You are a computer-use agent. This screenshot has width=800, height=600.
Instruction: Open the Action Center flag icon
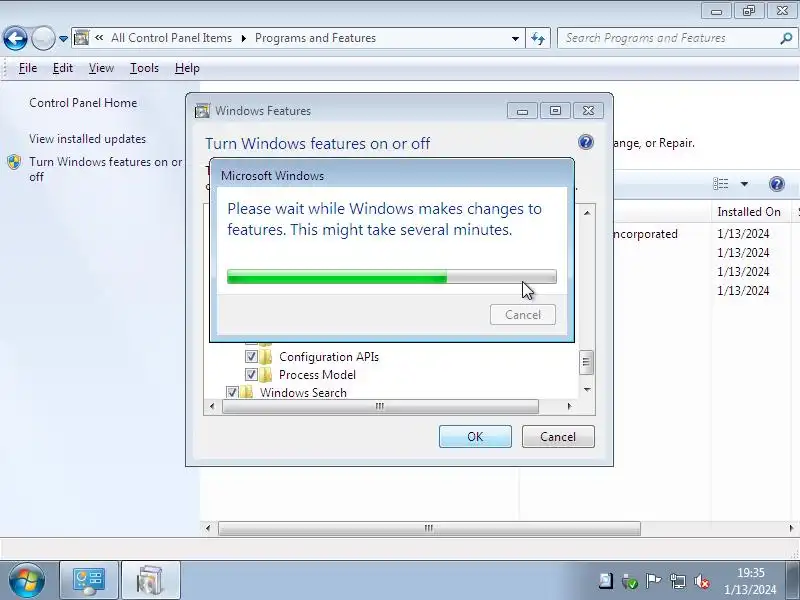pos(654,581)
